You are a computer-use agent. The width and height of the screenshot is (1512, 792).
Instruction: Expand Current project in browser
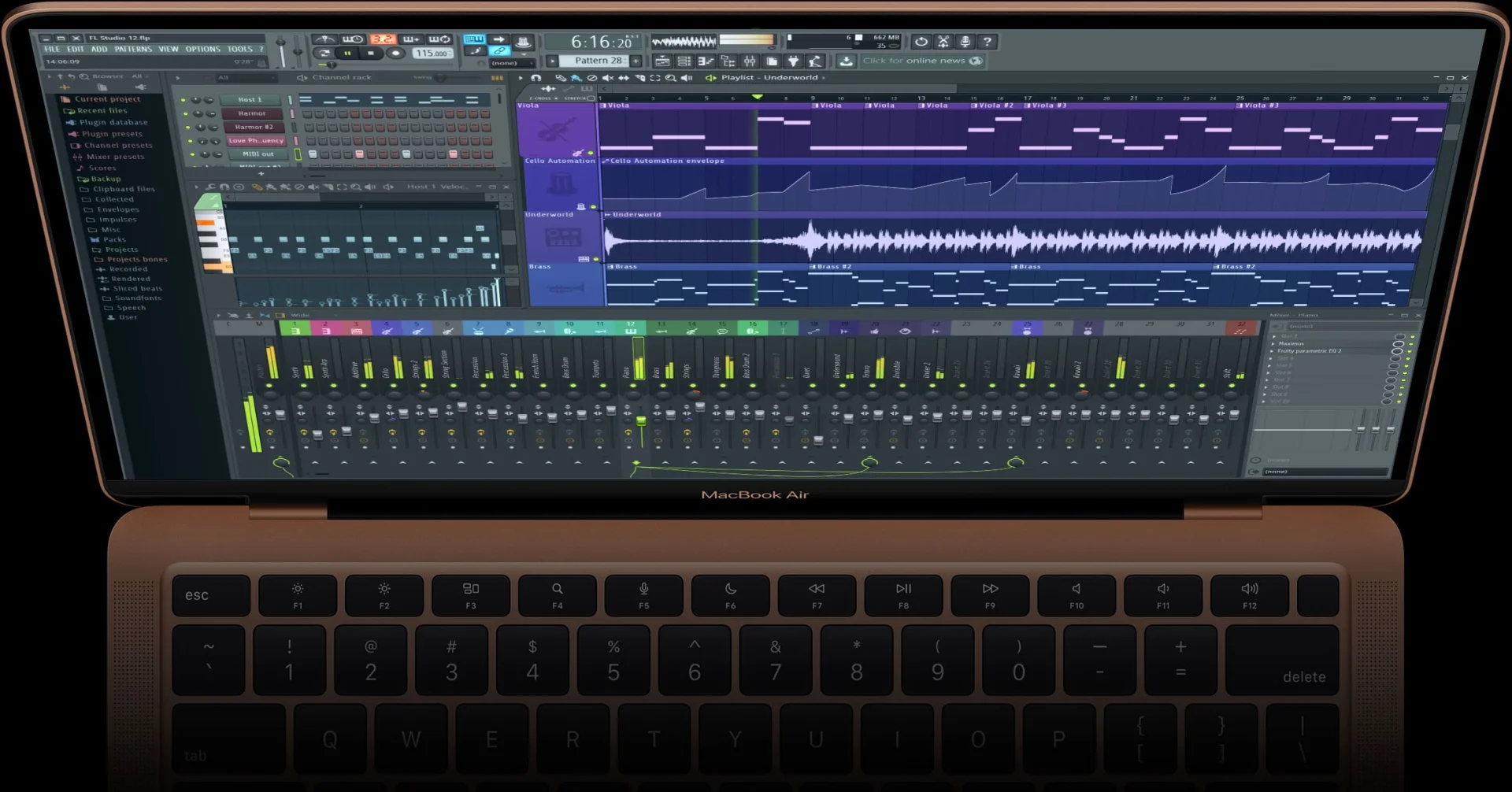pyautogui.click(x=101, y=99)
